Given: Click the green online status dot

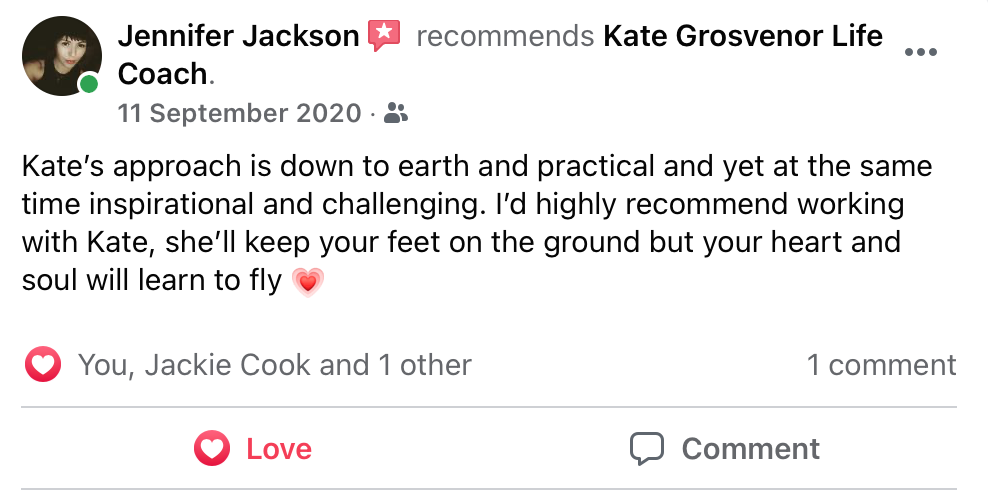Looking at the screenshot, I should pyautogui.click(x=89, y=84).
